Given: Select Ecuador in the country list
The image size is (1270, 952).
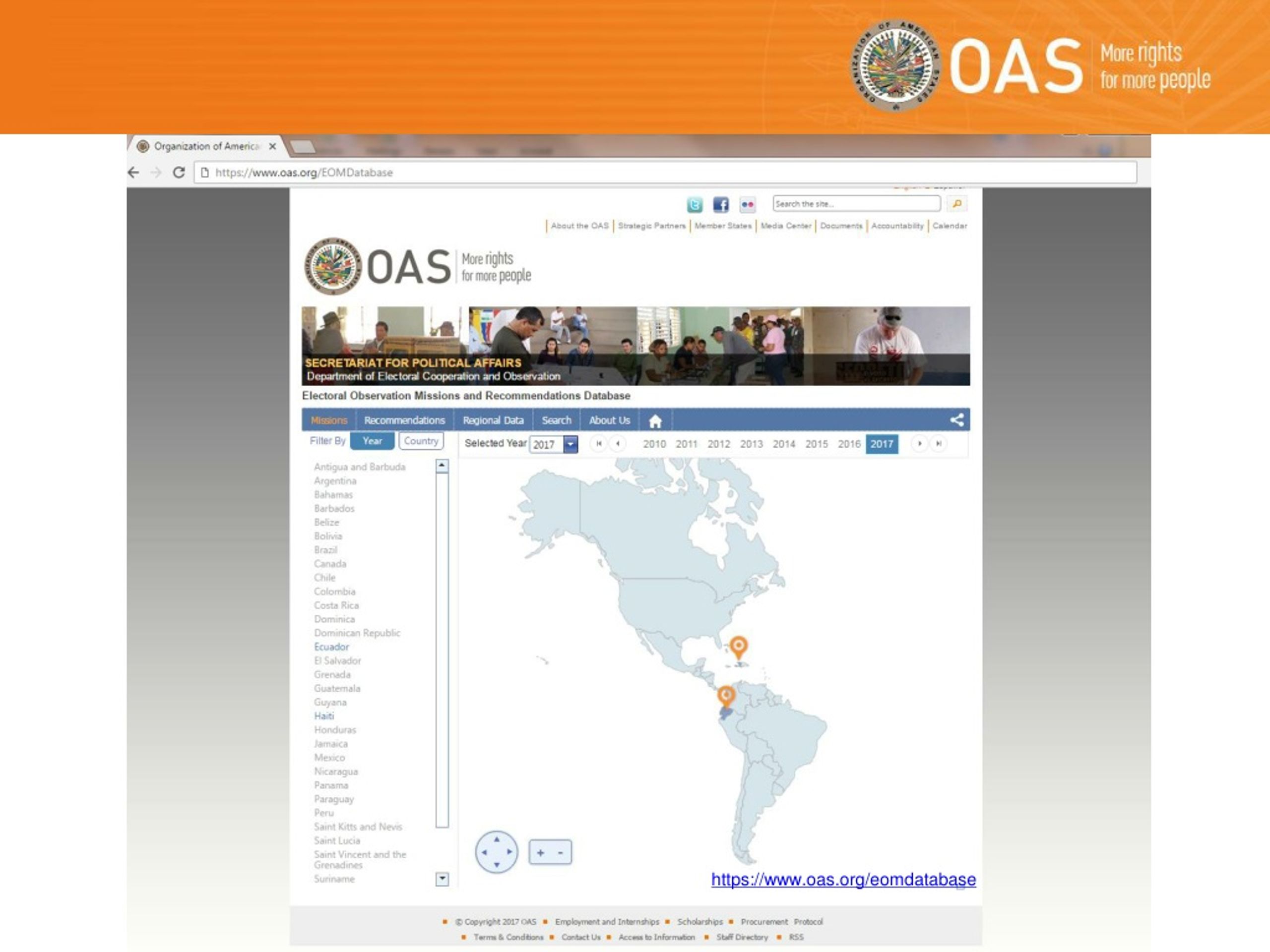Looking at the screenshot, I should point(331,647).
